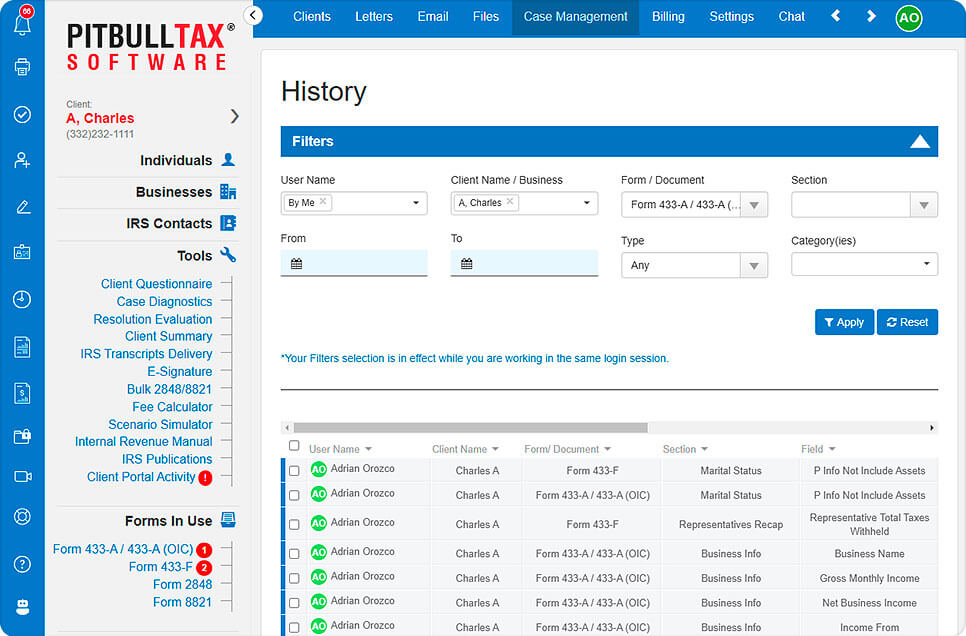The image size is (966, 636).
Task: Check the Representatives Recap row checkbox
Action: [294, 524]
